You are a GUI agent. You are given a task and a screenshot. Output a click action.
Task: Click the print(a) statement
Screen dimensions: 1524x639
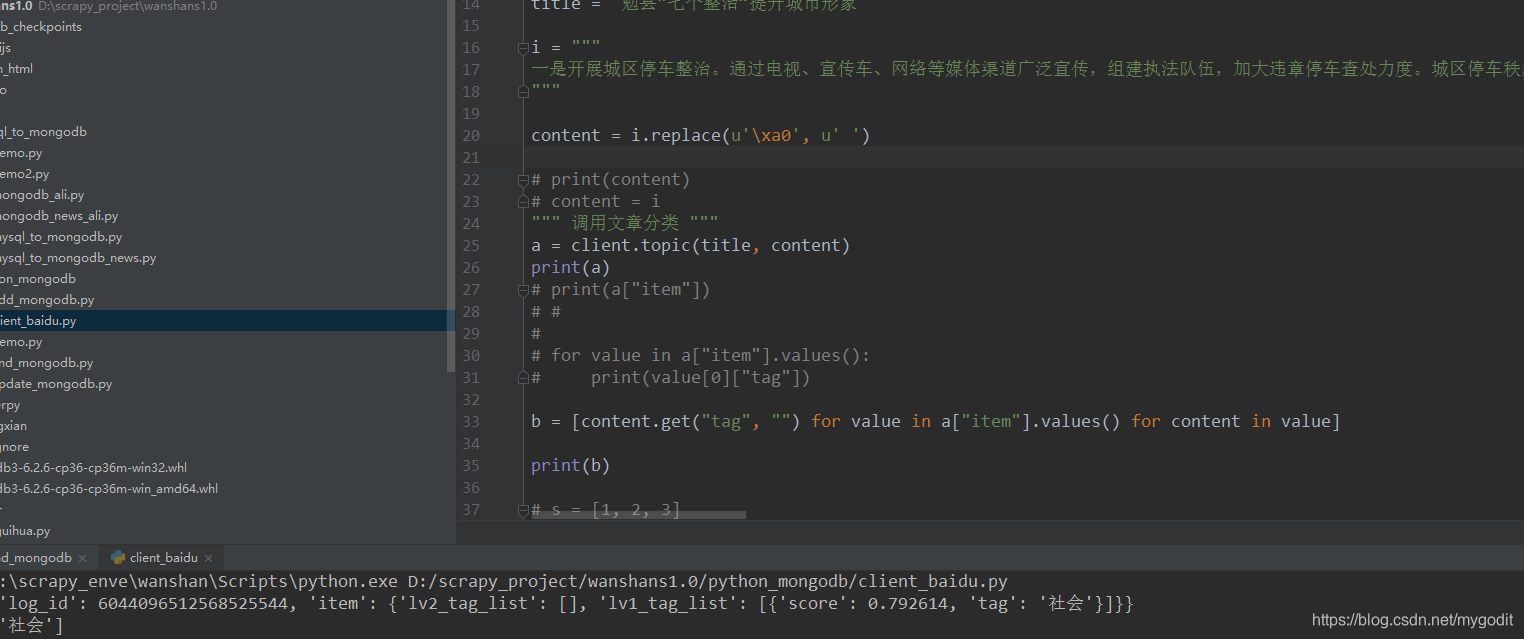[x=570, y=268]
